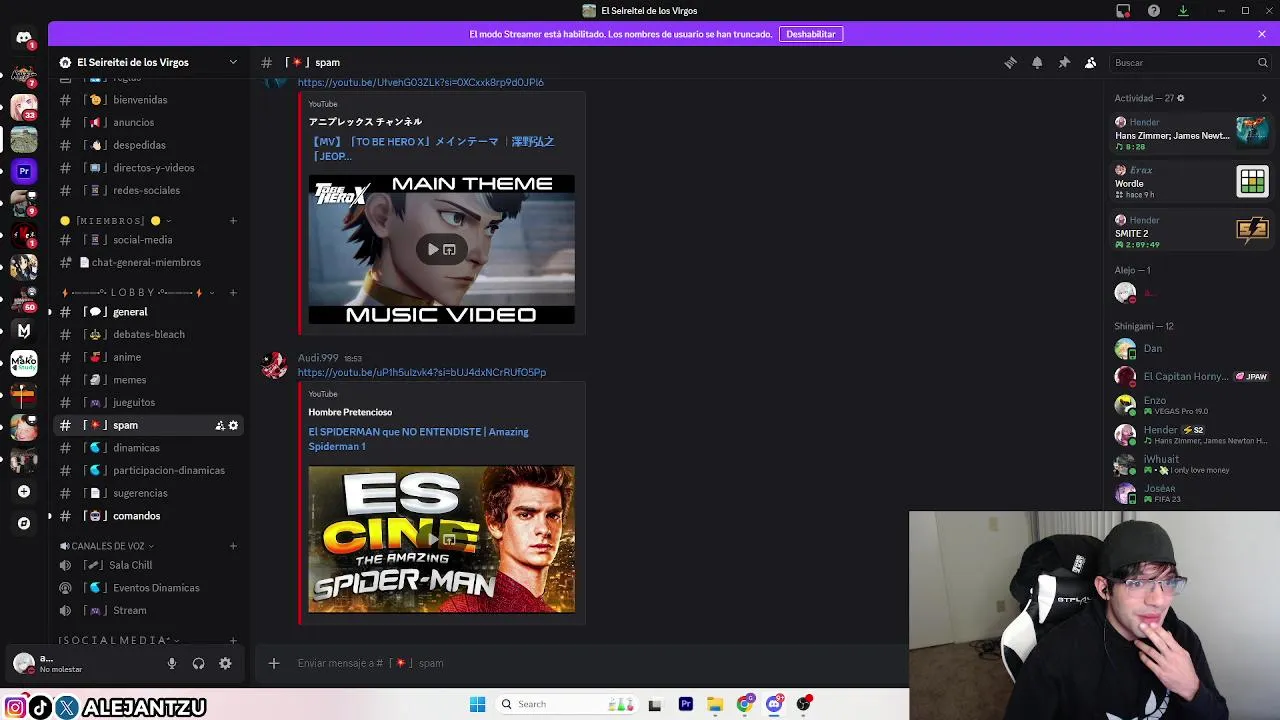Open user settings gear icon
1280x720 pixels.
pos(225,663)
